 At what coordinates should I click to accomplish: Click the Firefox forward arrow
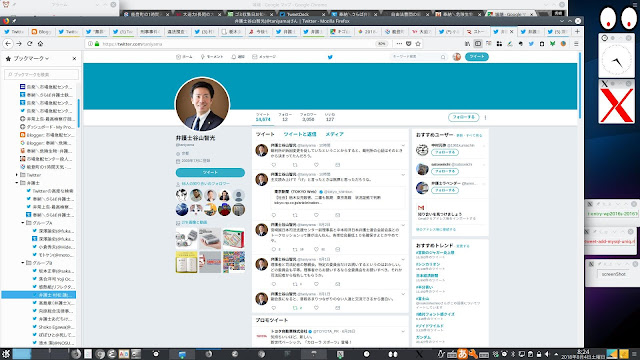click(x=19, y=44)
